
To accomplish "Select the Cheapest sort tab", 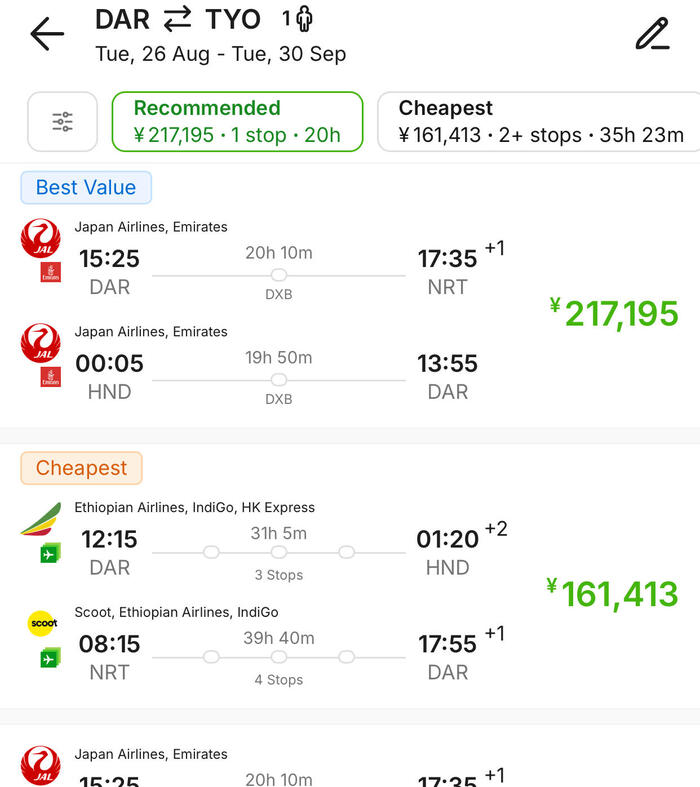I will pyautogui.click(x=540, y=122).
